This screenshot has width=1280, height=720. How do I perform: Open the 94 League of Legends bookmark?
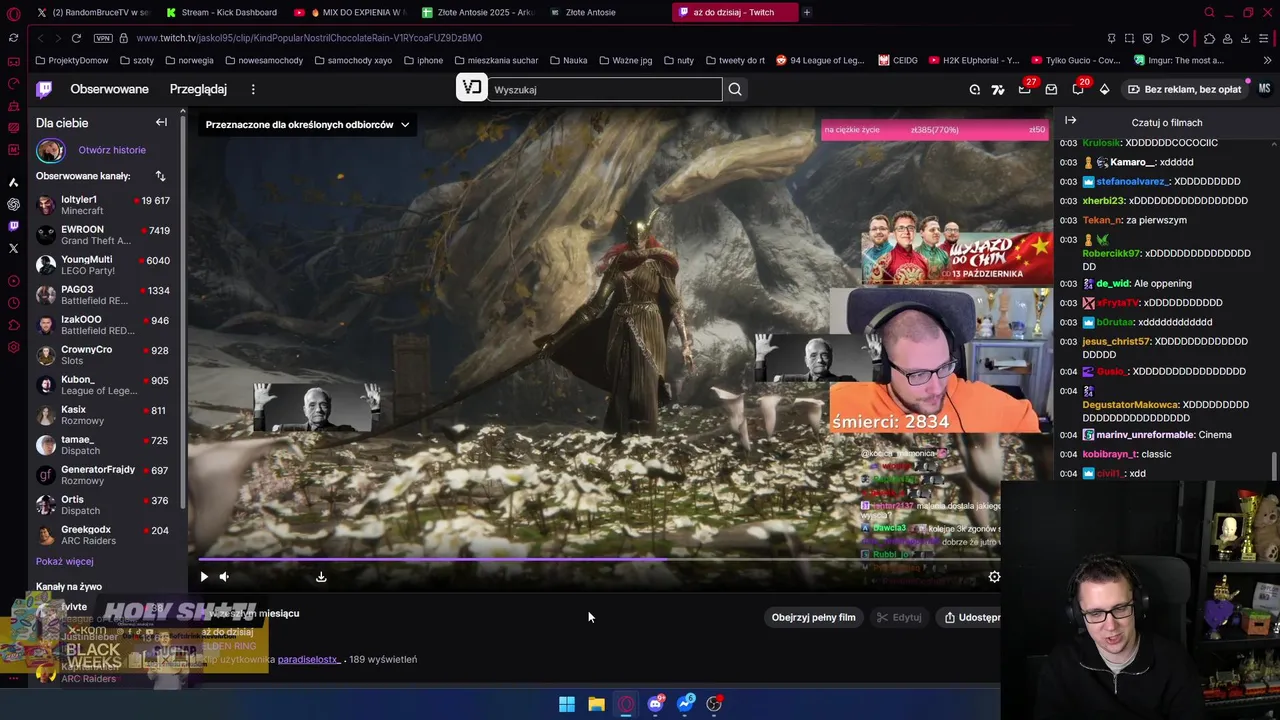(x=819, y=60)
